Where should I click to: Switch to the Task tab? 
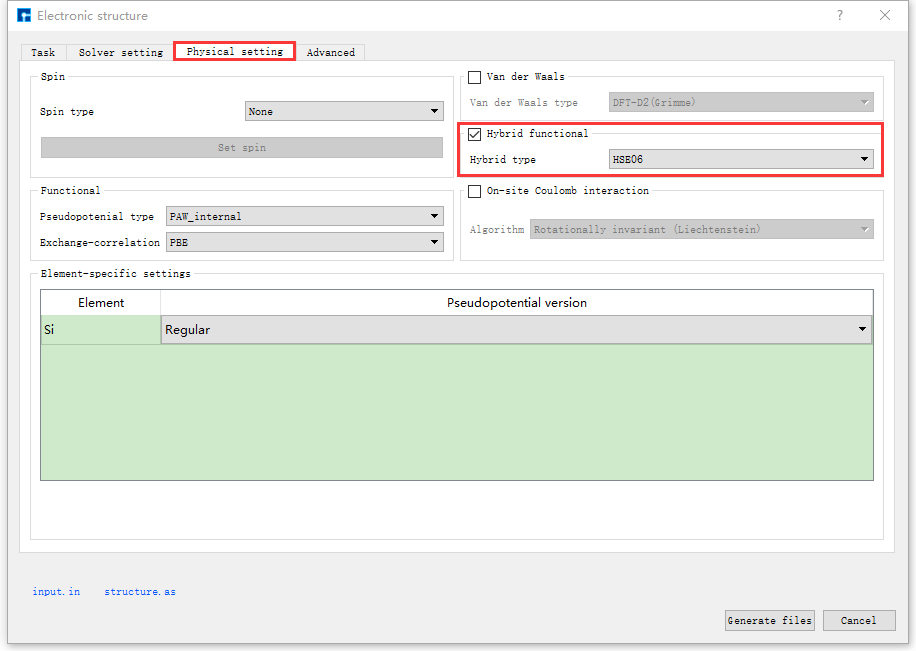pos(43,52)
